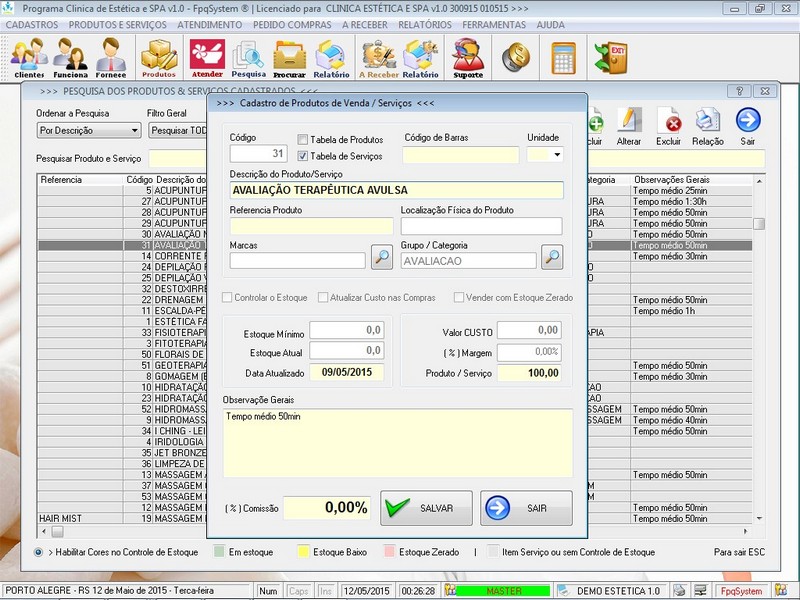This screenshot has width=800, height=600.
Task: Click the Fornece suppliers icon
Action: [111, 58]
